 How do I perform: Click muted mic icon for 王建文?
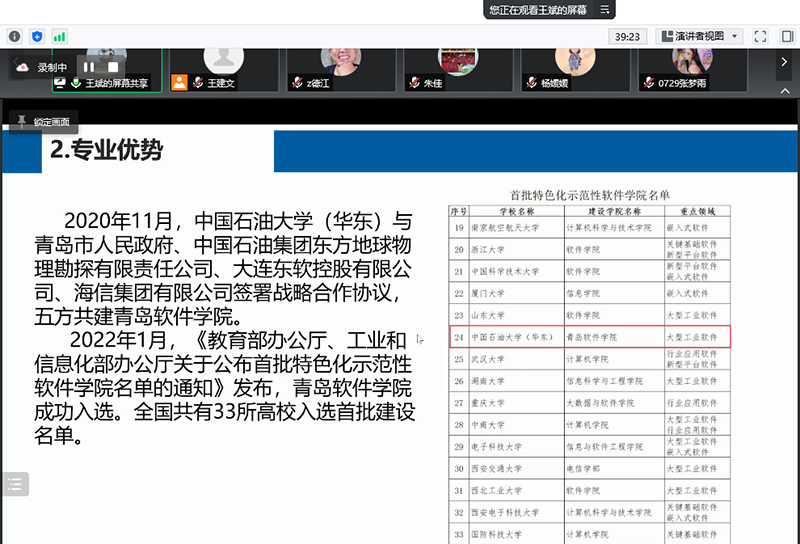click(x=198, y=83)
